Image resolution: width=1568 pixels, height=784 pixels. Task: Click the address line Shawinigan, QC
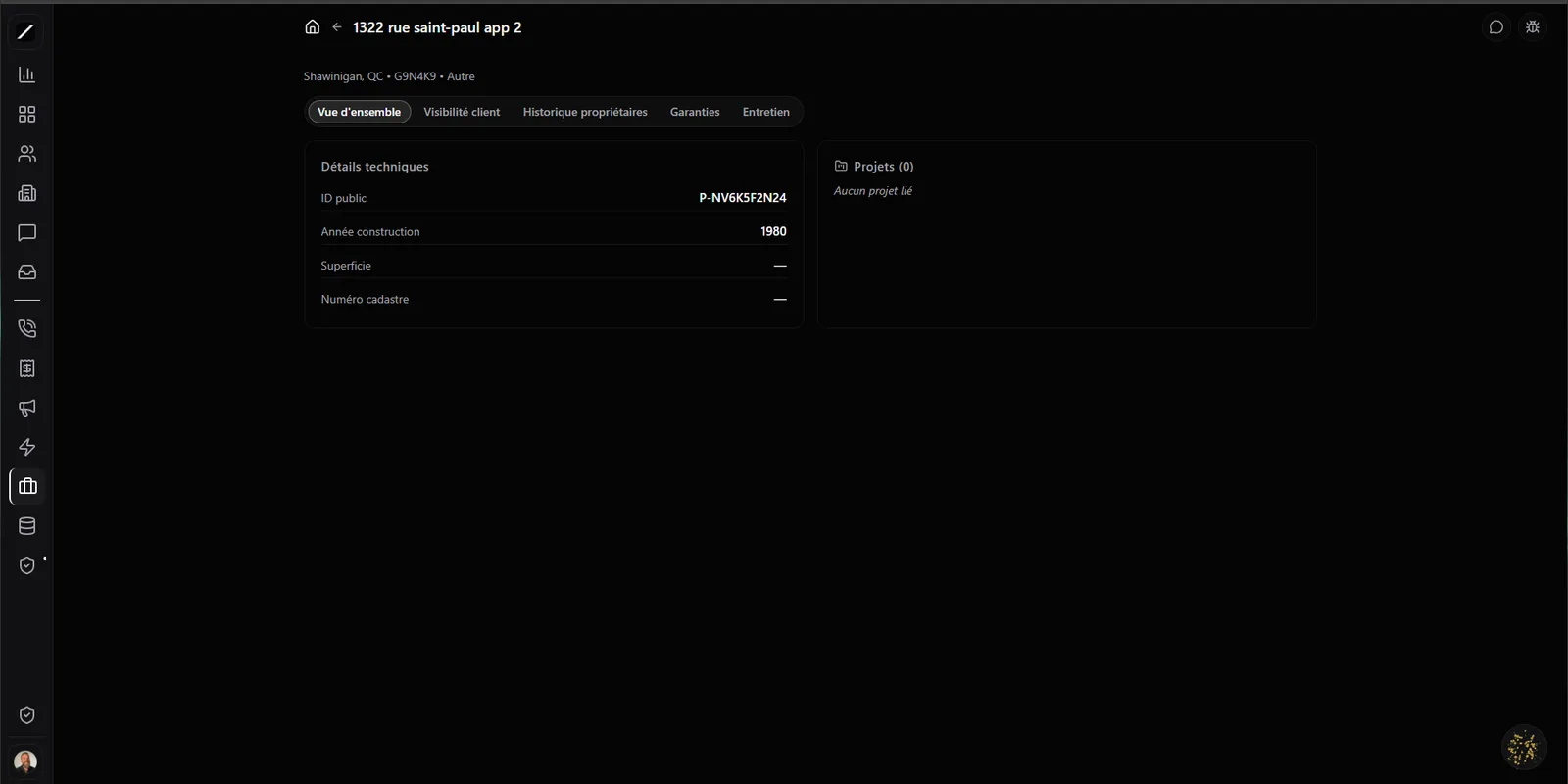389,76
